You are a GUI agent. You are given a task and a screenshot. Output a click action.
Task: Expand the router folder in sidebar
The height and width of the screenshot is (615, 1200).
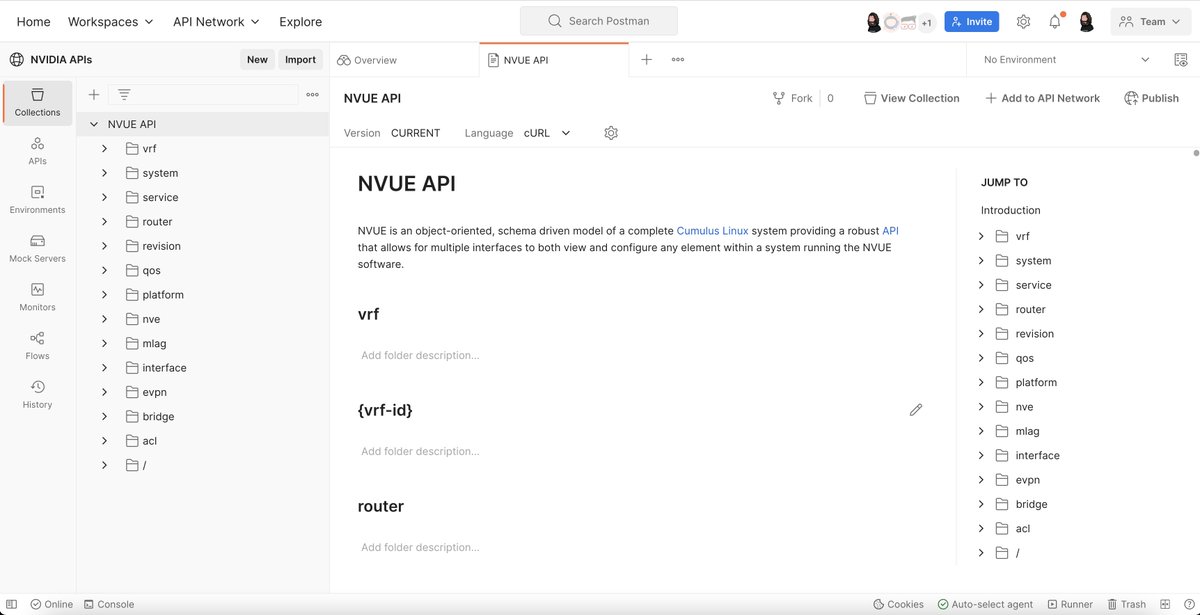tap(105, 222)
